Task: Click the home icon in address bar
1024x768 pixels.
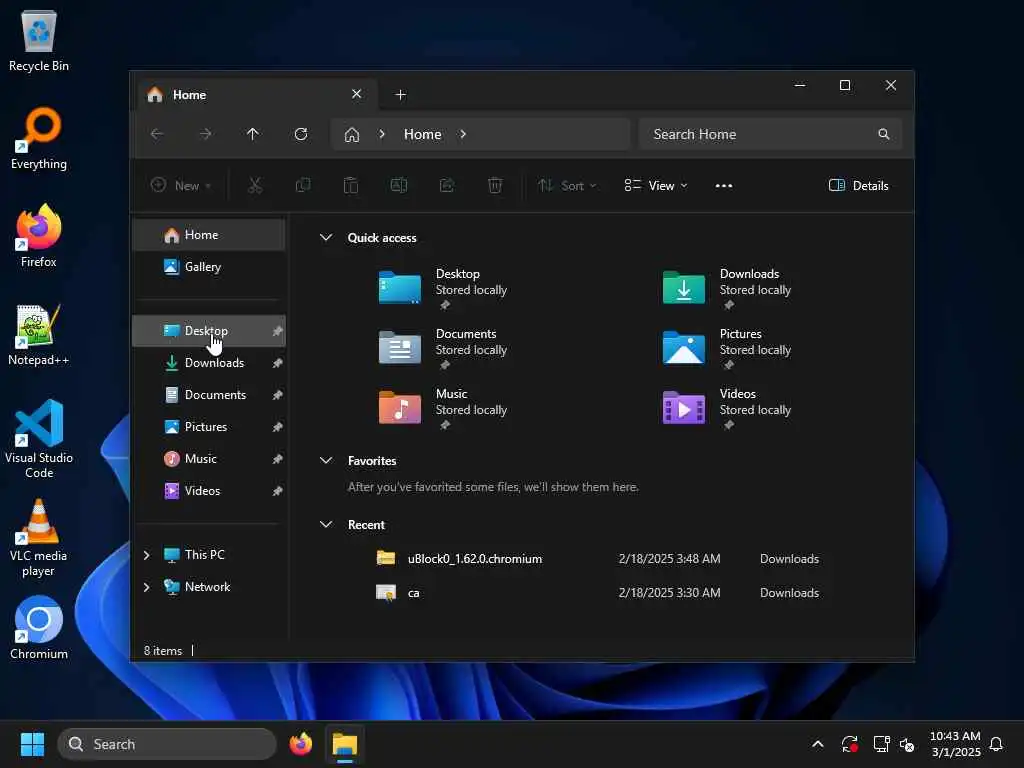Action: [x=352, y=135]
